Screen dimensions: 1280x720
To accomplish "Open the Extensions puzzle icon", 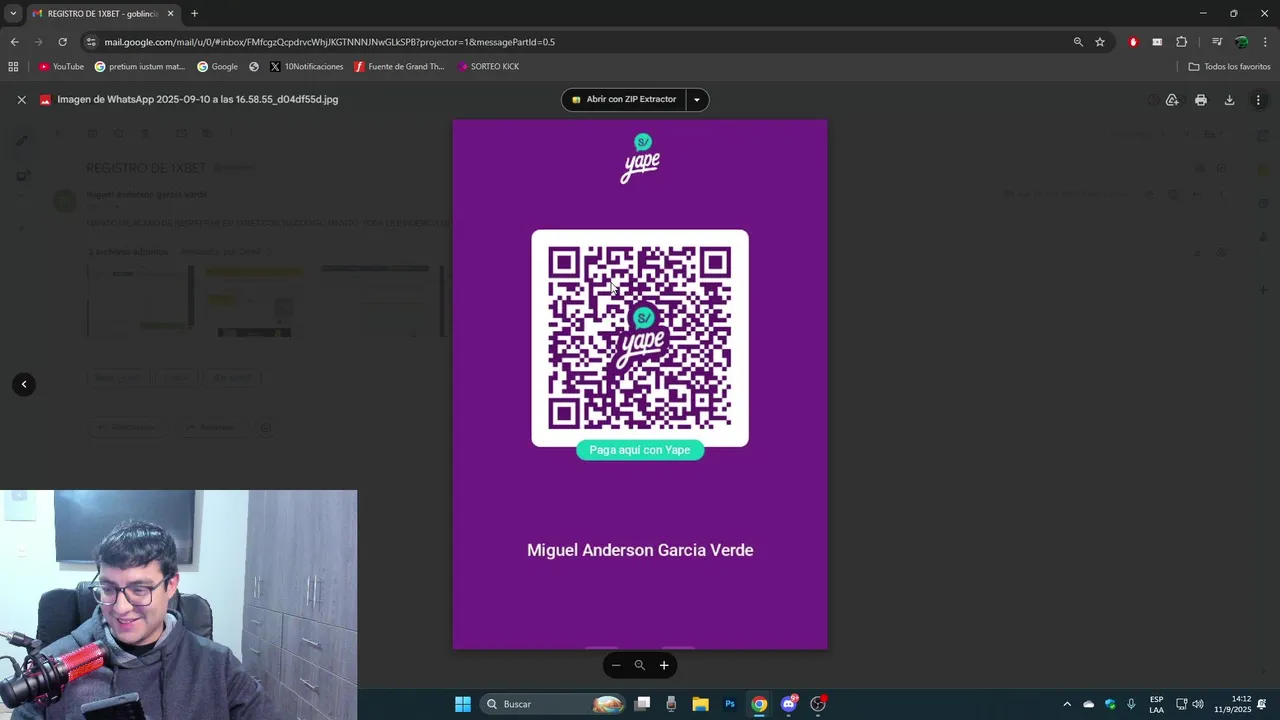I will coord(1182,42).
